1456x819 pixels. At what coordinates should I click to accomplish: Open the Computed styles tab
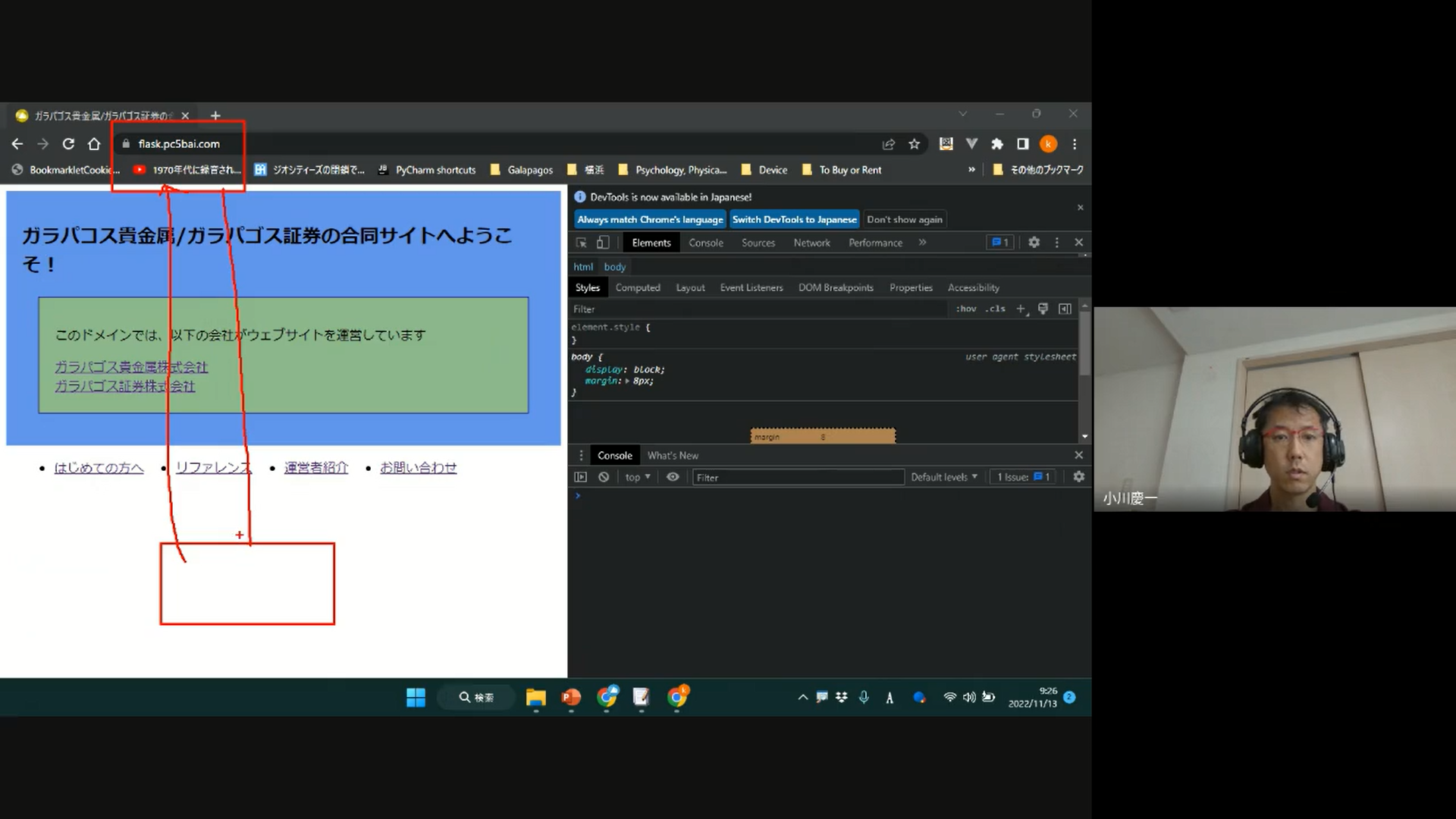(x=638, y=287)
